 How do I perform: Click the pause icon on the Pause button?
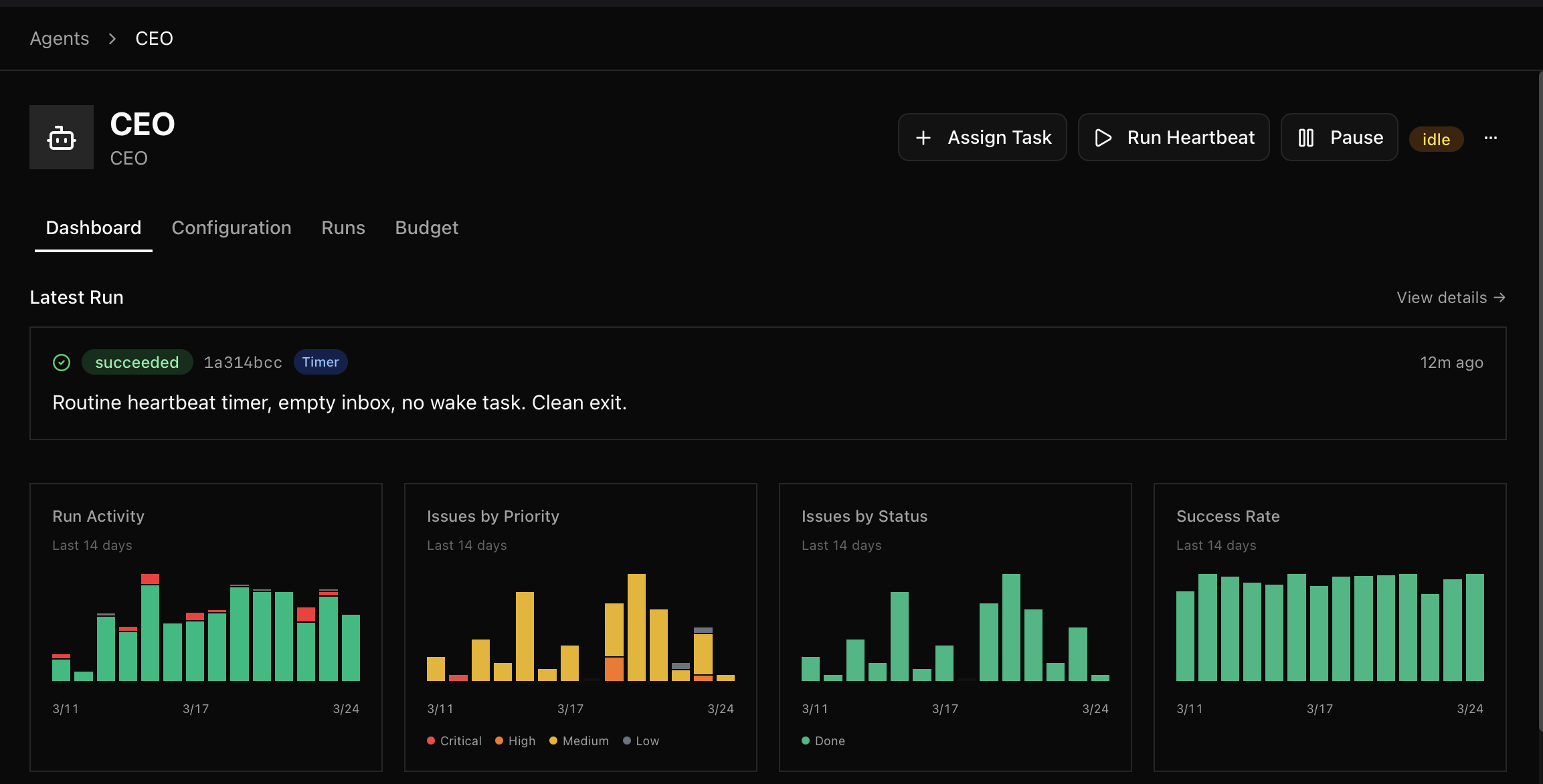point(1305,137)
